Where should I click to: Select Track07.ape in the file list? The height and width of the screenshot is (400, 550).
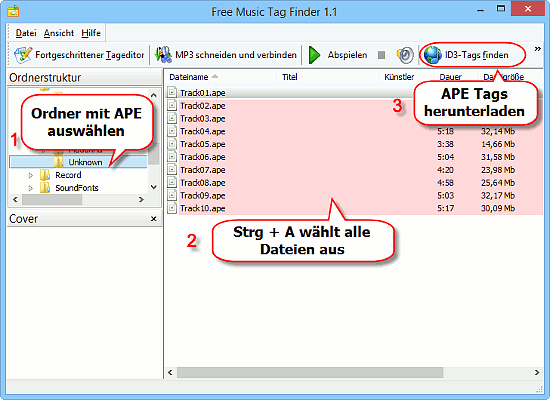pyautogui.click(x=203, y=170)
